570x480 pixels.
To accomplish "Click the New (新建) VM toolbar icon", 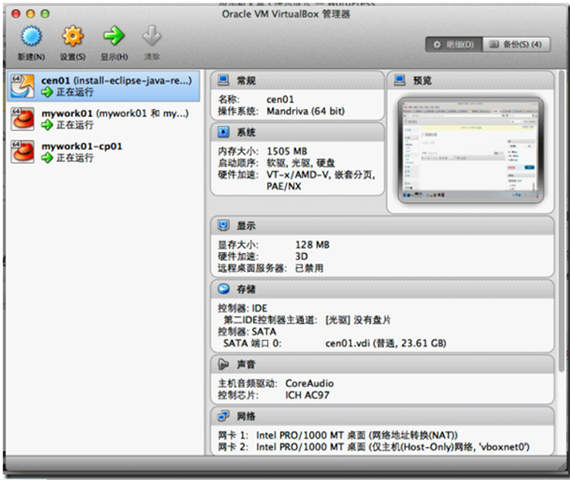I will (x=32, y=36).
